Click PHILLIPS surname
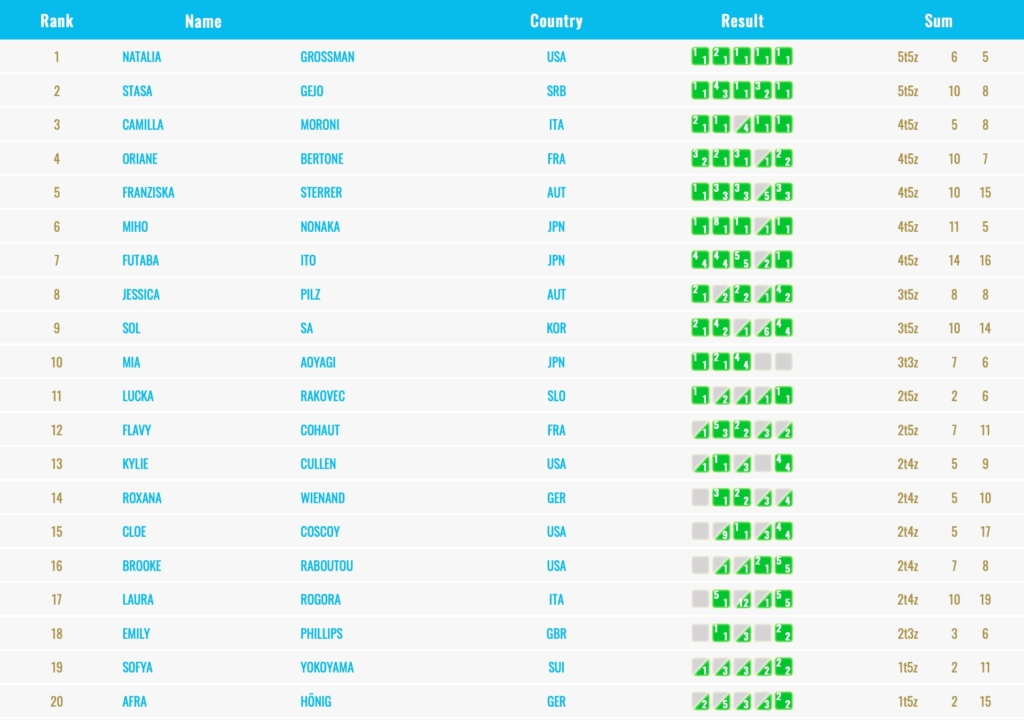Screen dimensions: 1024x720 [x=321, y=634]
